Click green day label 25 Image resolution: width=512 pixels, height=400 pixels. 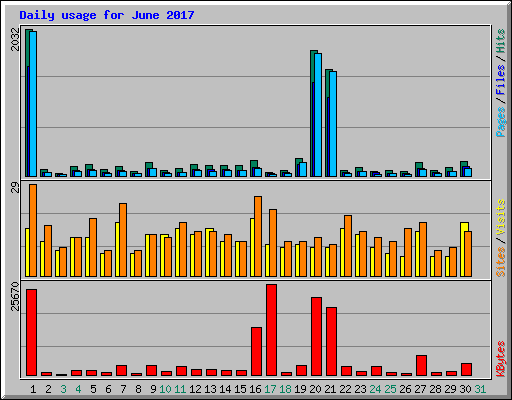[x=390, y=389]
